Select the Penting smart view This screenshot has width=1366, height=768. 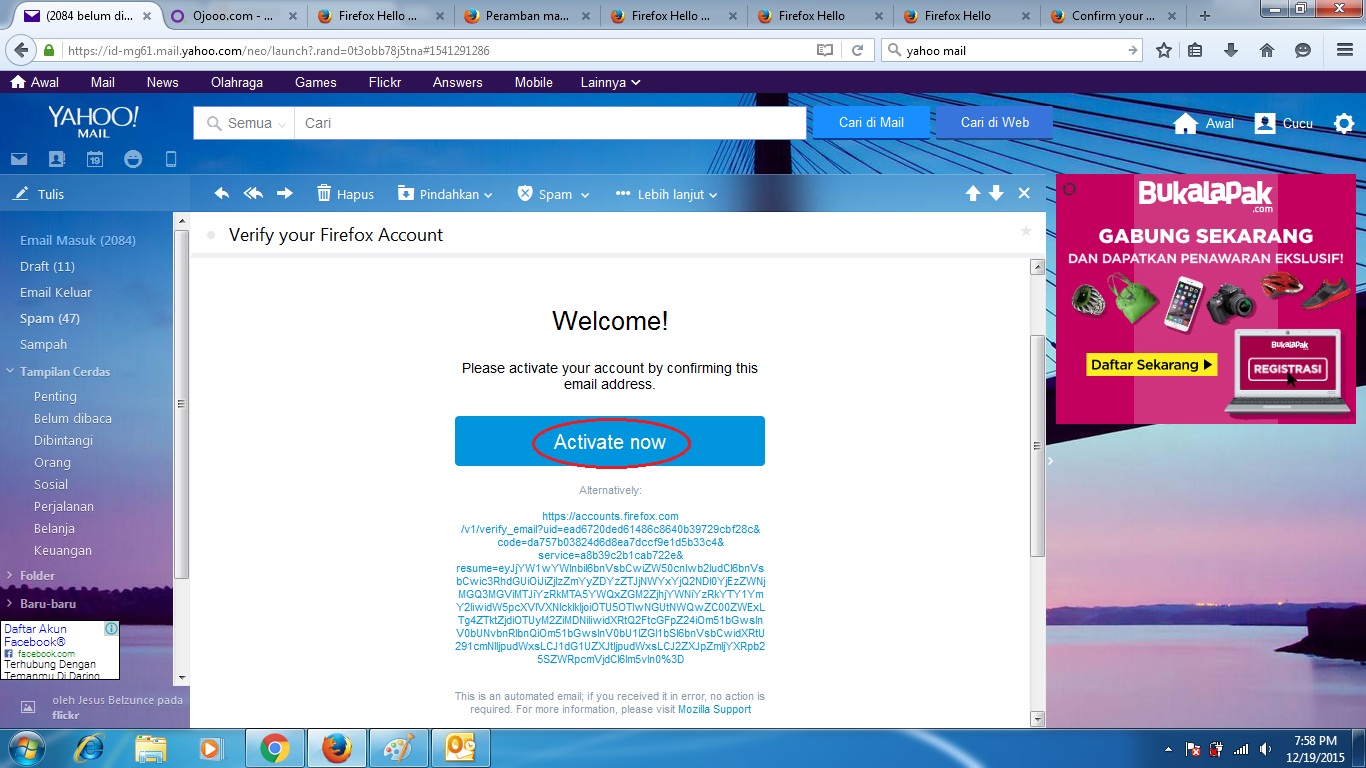(x=55, y=396)
